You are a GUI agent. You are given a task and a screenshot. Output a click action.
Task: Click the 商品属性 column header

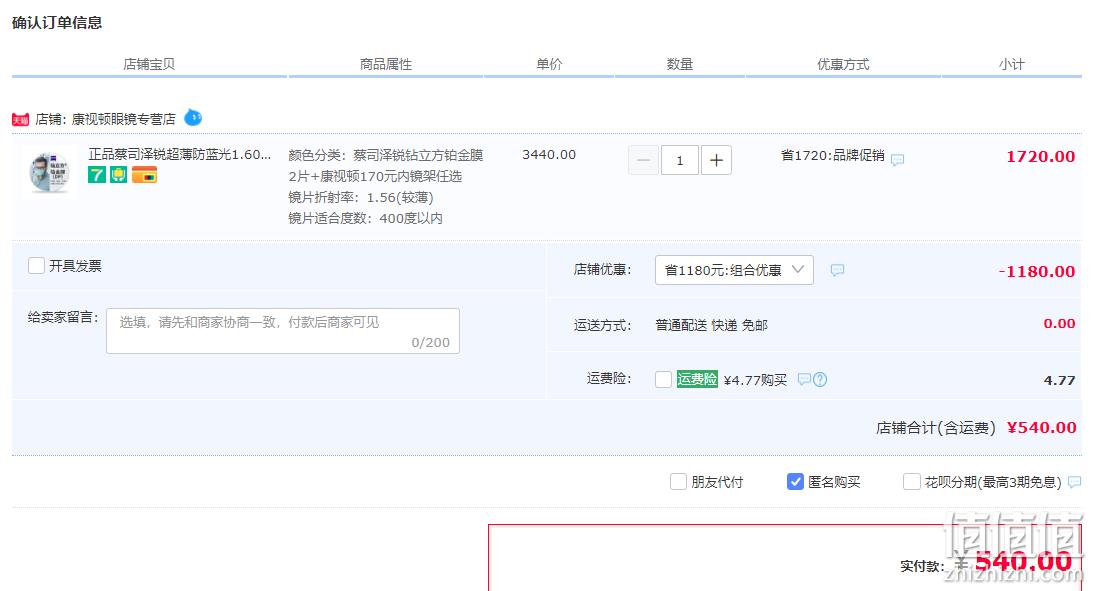(385, 64)
